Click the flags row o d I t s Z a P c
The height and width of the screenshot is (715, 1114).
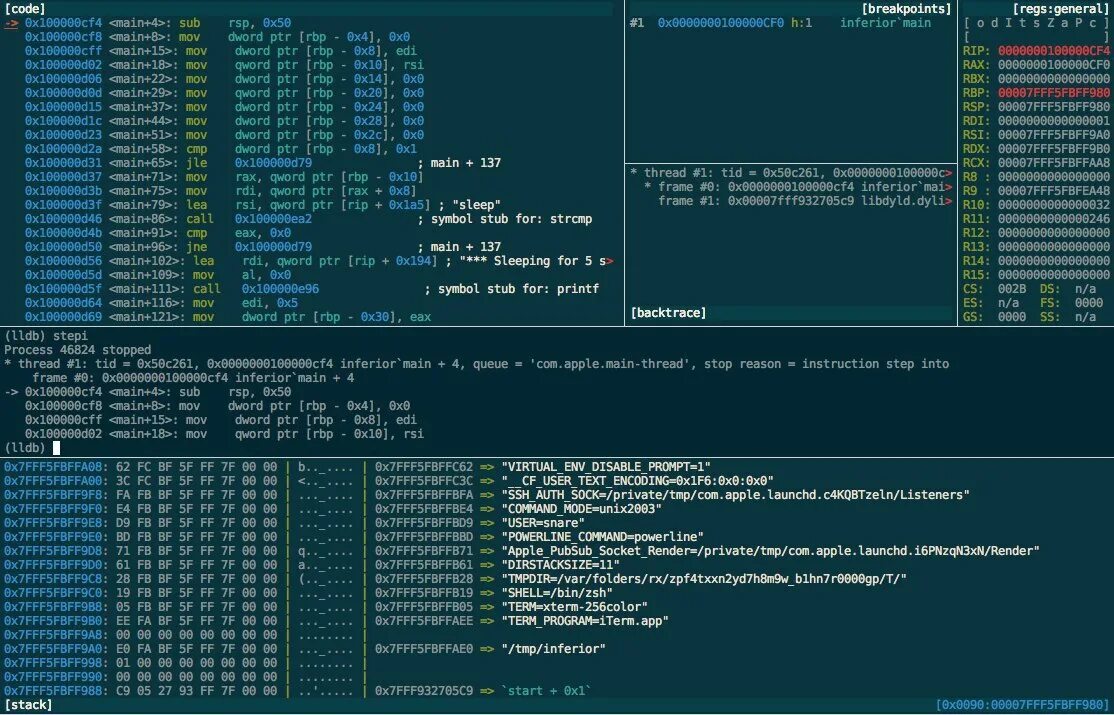pyautogui.click(x=1036, y=23)
